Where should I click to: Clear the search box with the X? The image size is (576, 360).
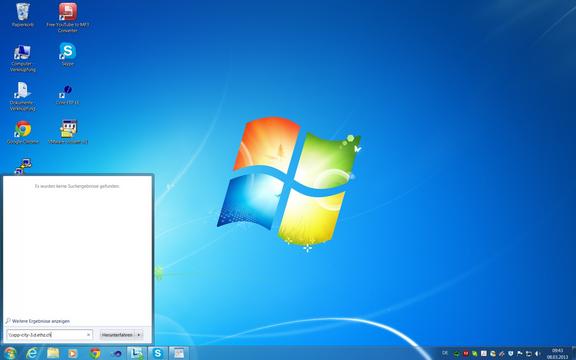pos(88,335)
